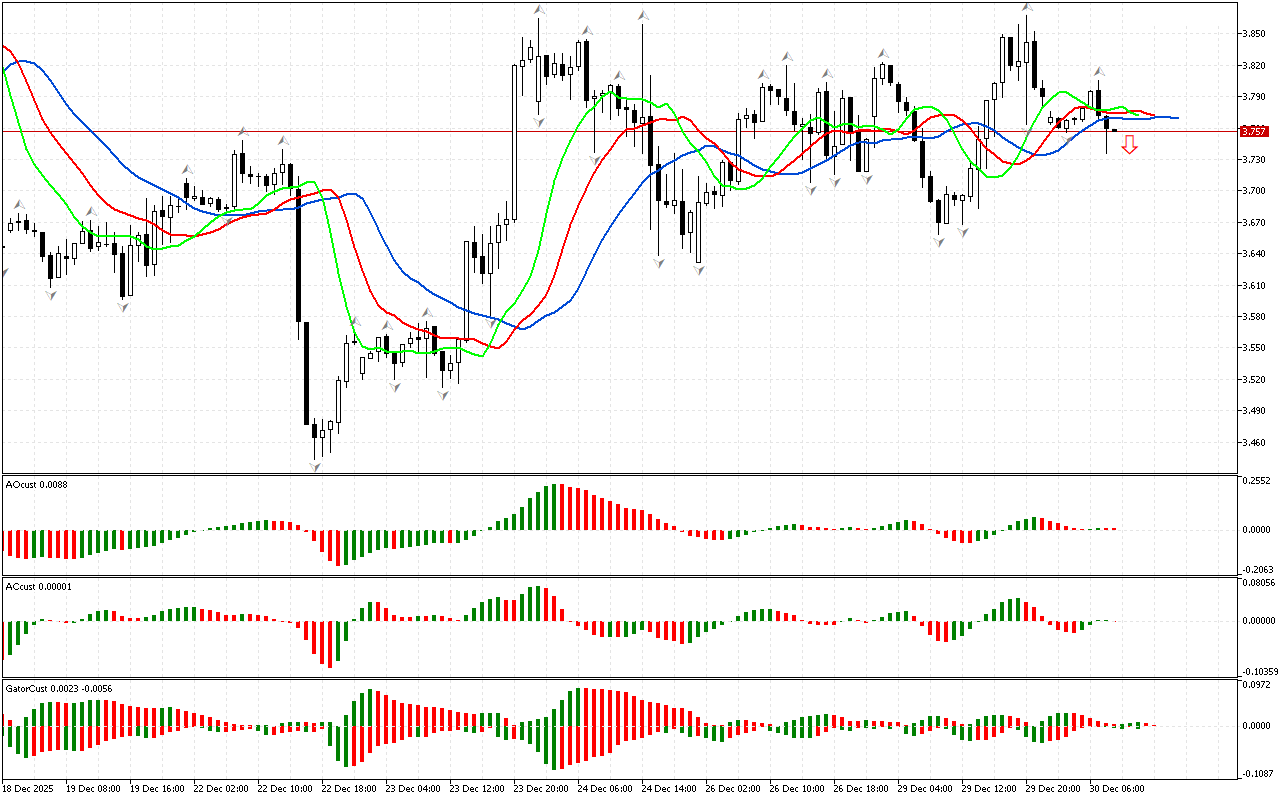Click the AOcust indicator label
1280x800 pixels.
[x=36, y=485]
